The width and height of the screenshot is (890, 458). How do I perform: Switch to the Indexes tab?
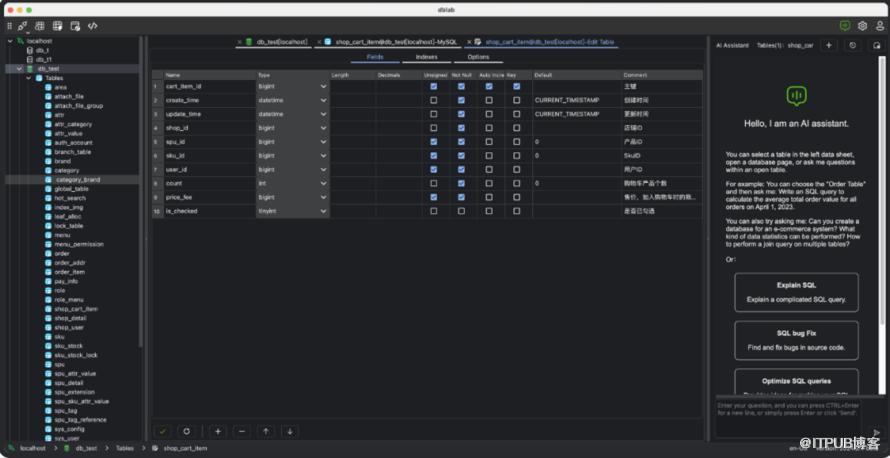point(427,57)
